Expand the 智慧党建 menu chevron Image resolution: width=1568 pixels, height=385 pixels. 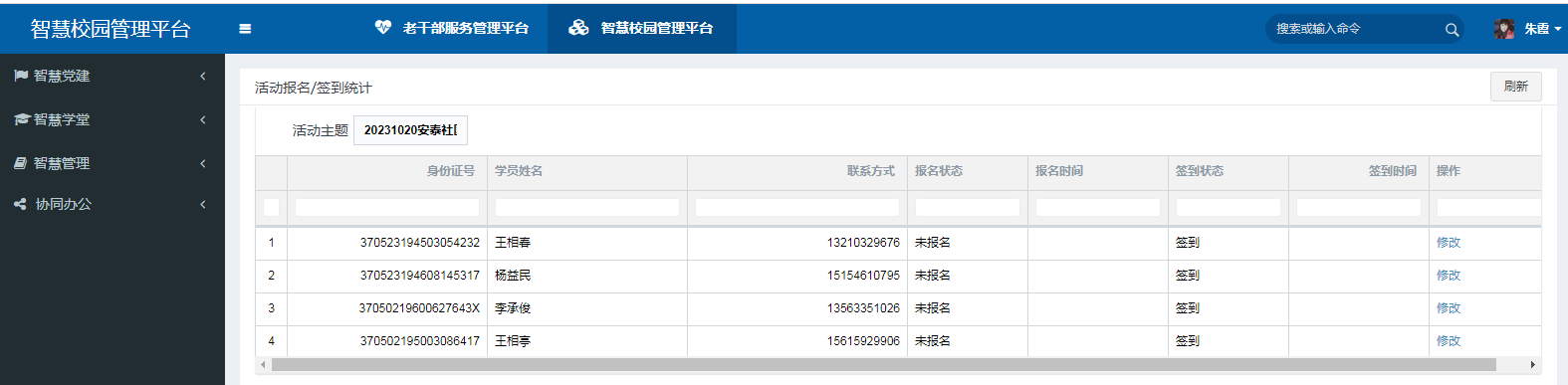click(202, 77)
